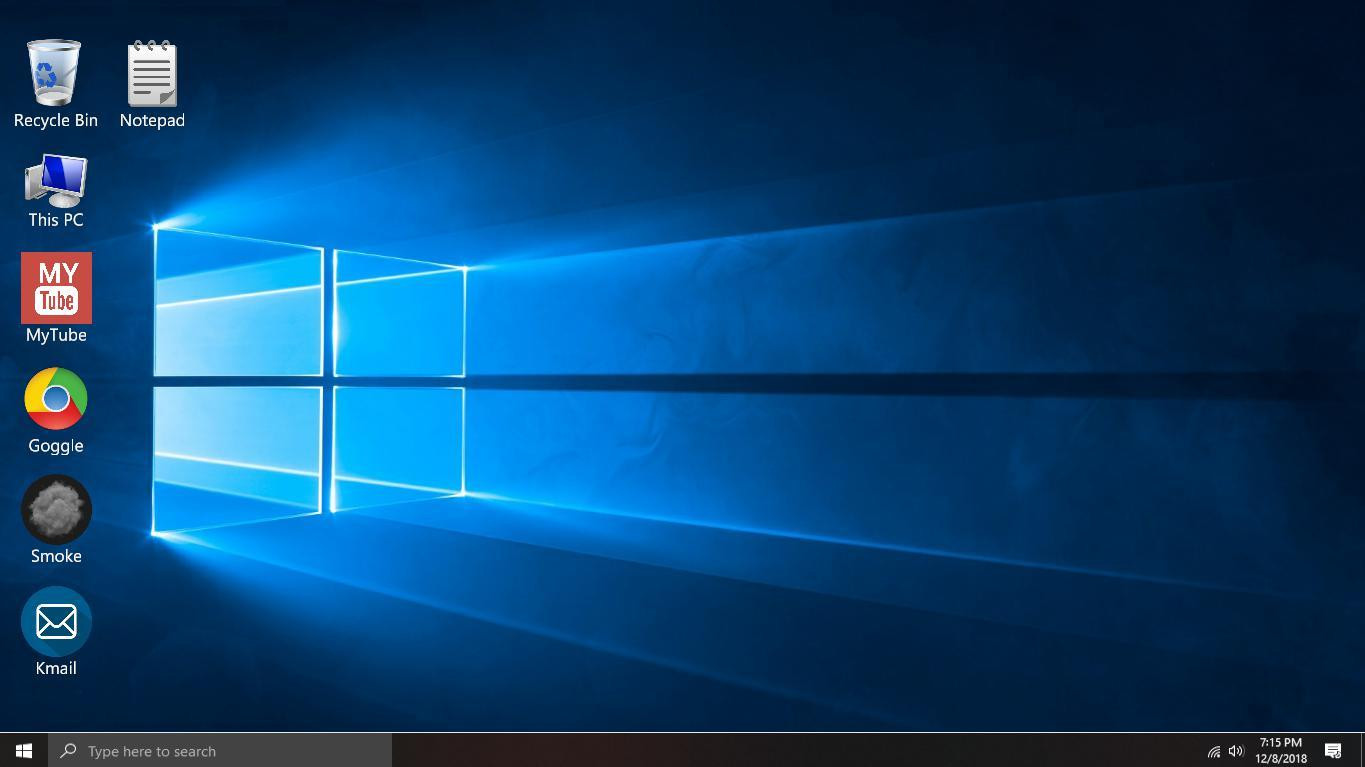Click the Smoke app icon

coord(56,509)
